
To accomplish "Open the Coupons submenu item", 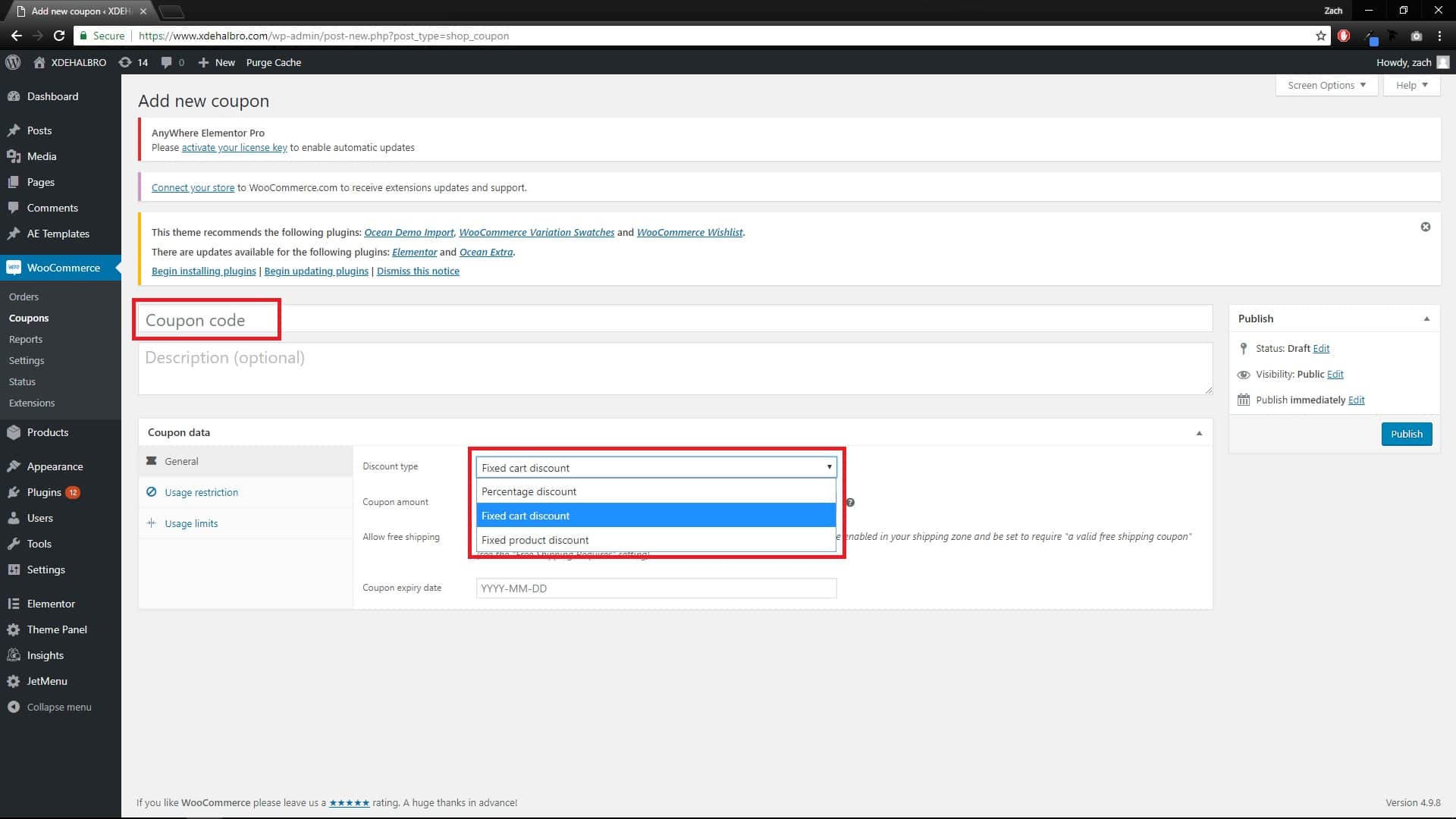I will (x=29, y=318).
